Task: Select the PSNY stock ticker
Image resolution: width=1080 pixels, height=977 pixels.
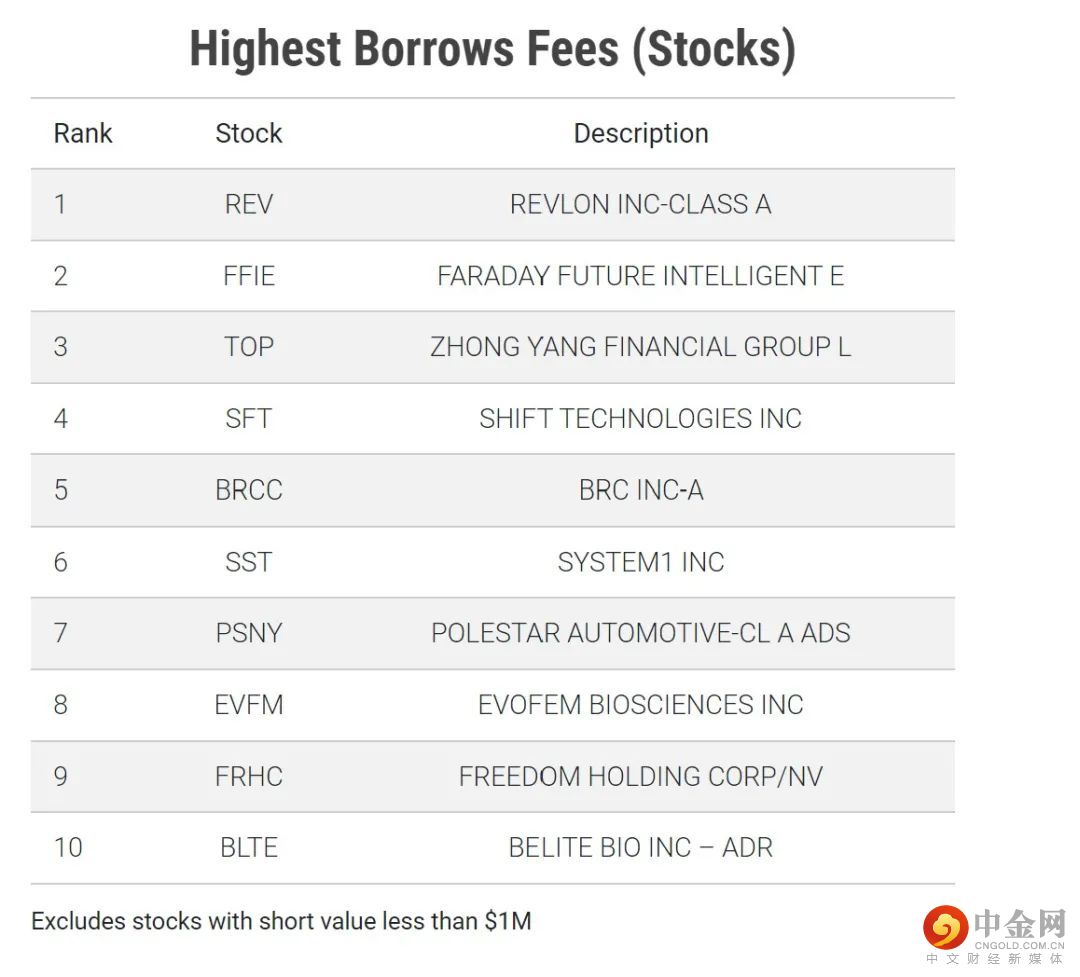Action: point(249,633)
